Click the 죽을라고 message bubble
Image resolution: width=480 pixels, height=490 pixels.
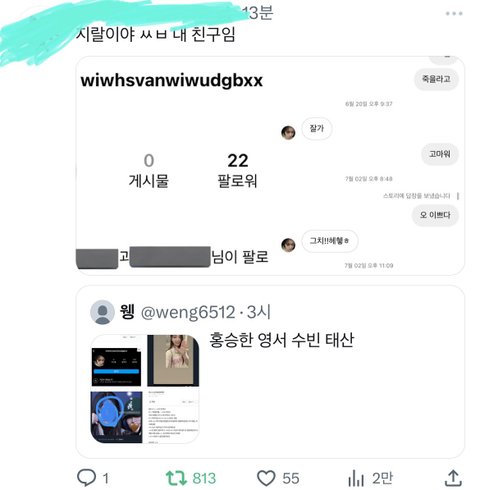(x=436, y=79)
